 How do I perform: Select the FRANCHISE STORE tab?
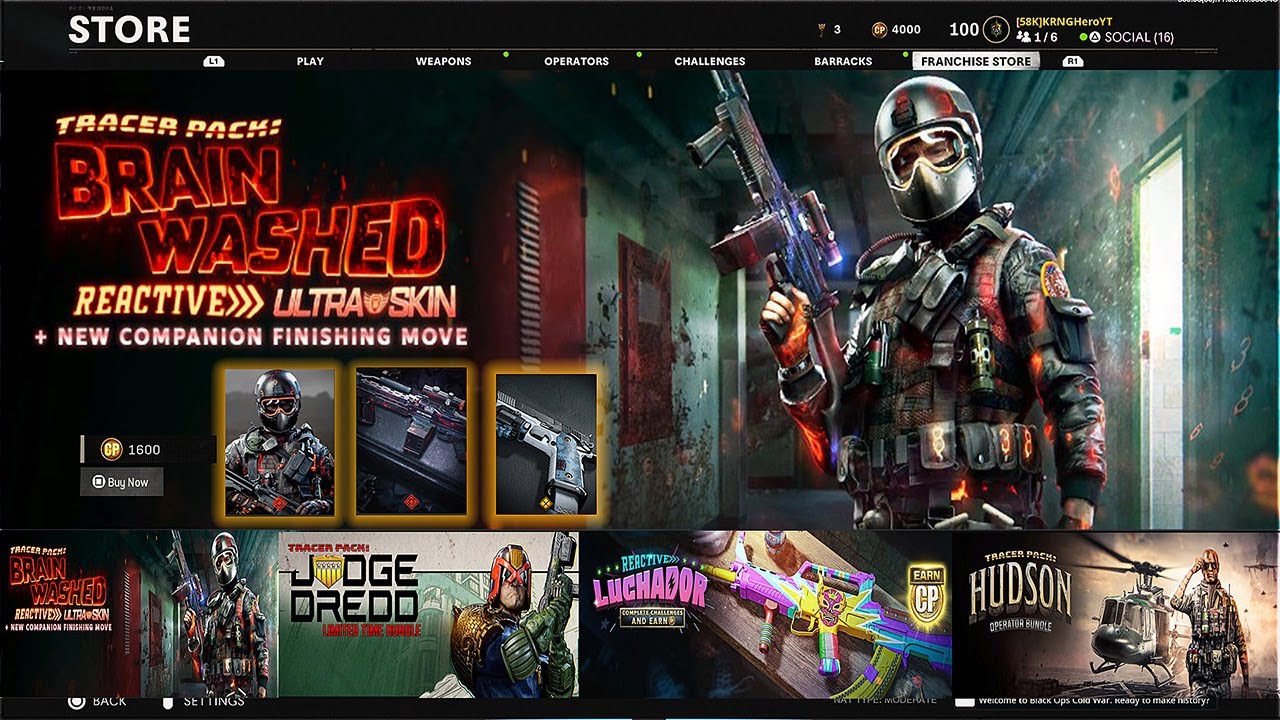pos(976,61)
